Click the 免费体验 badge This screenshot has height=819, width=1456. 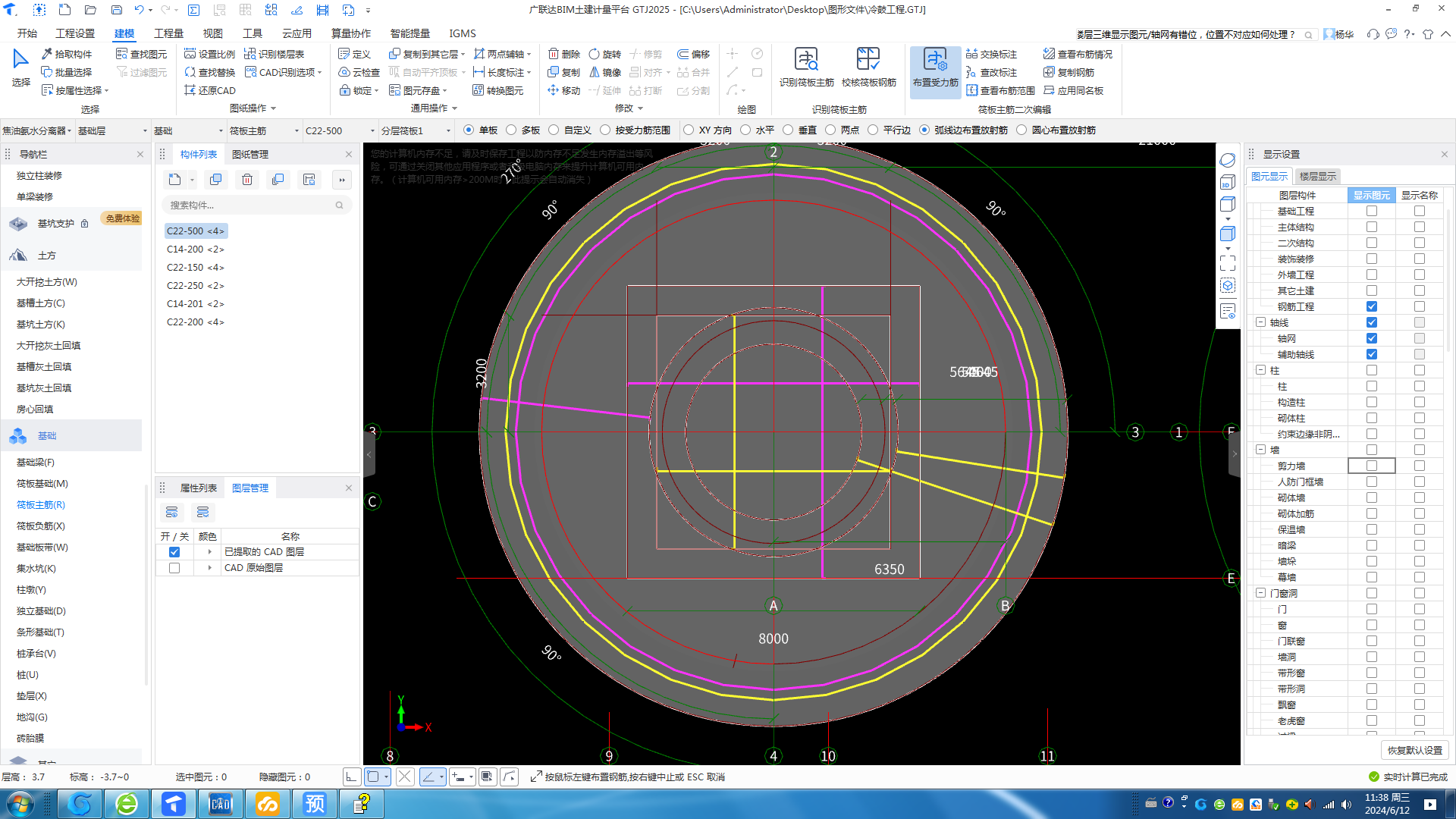122,218
